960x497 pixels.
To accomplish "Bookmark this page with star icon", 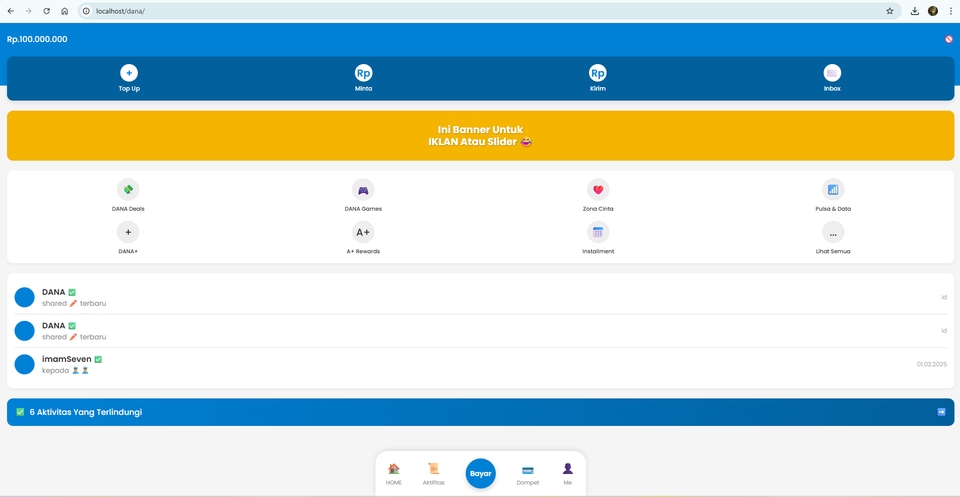I will [890, 11].
